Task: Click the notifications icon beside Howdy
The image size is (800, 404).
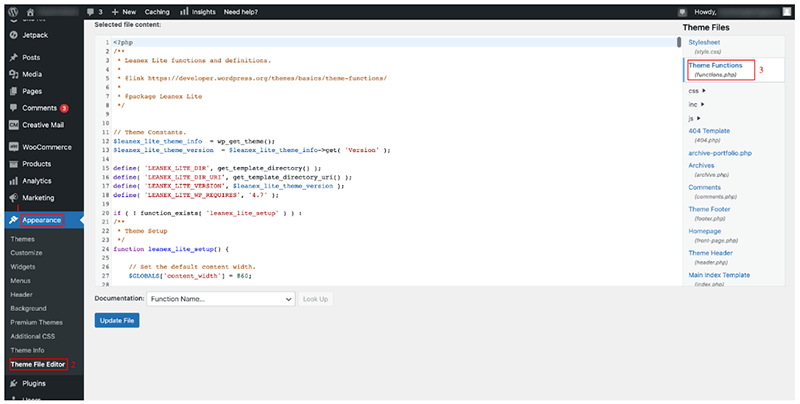Action: pyautogui.click(x=682, y=12)
